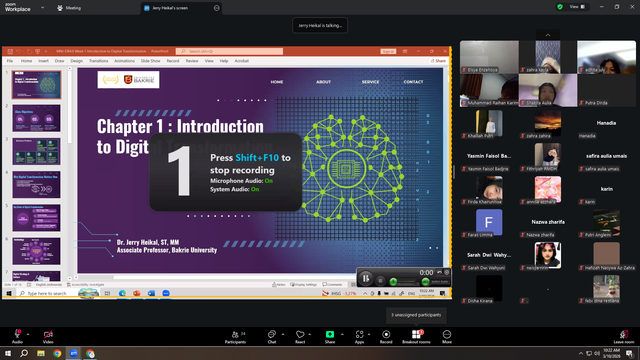The width and height of the screenshot is (640, 360).
Task: Open the Animations tab in PowerPoint
Action: click(x=124, y=61)
